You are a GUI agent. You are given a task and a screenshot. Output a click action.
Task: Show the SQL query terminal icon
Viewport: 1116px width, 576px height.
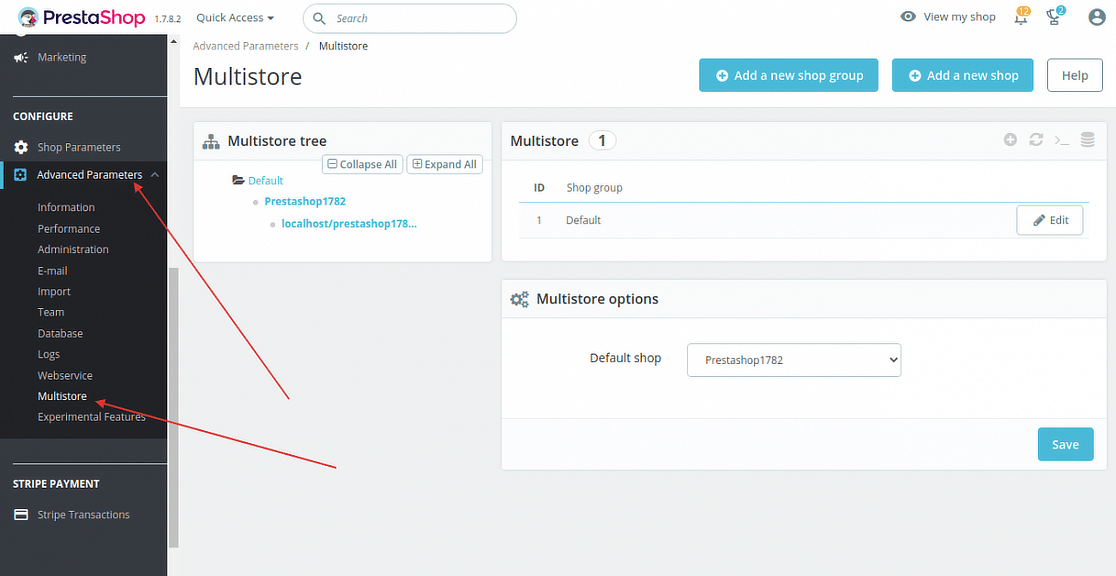click(x=1062, y=140)
